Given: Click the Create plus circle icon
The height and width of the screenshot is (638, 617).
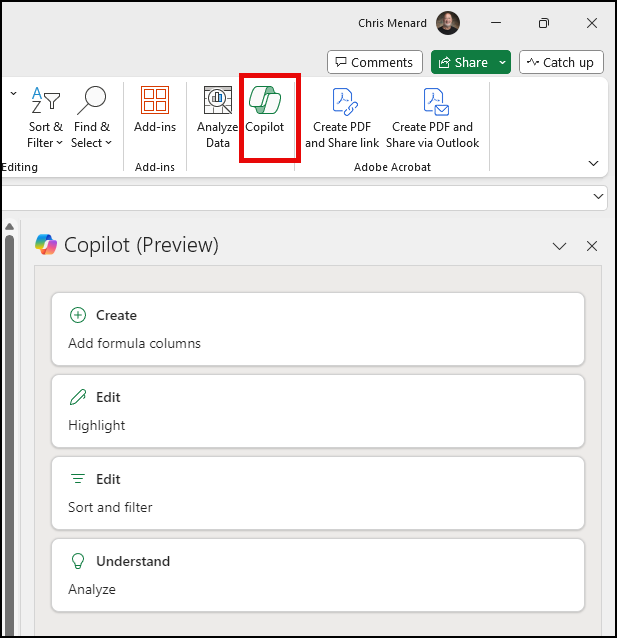Looking at the screenshot, I should coord(78,315).
